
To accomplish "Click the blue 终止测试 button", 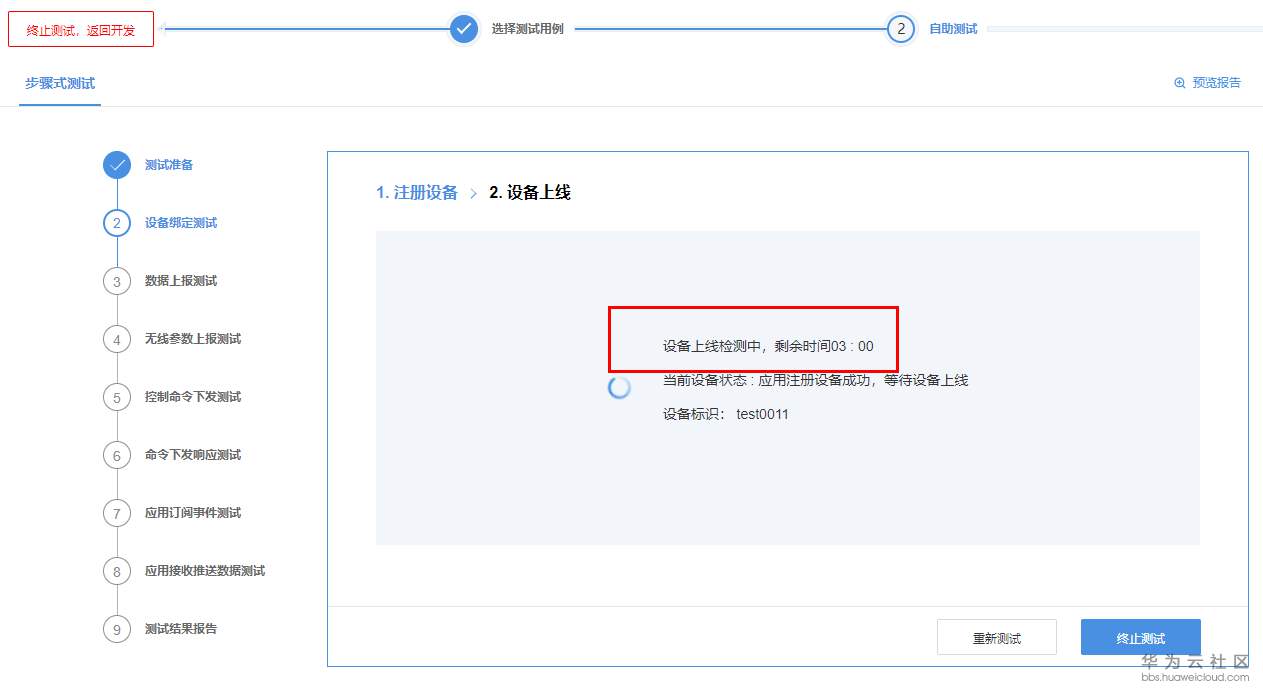I will [1141, 638].
